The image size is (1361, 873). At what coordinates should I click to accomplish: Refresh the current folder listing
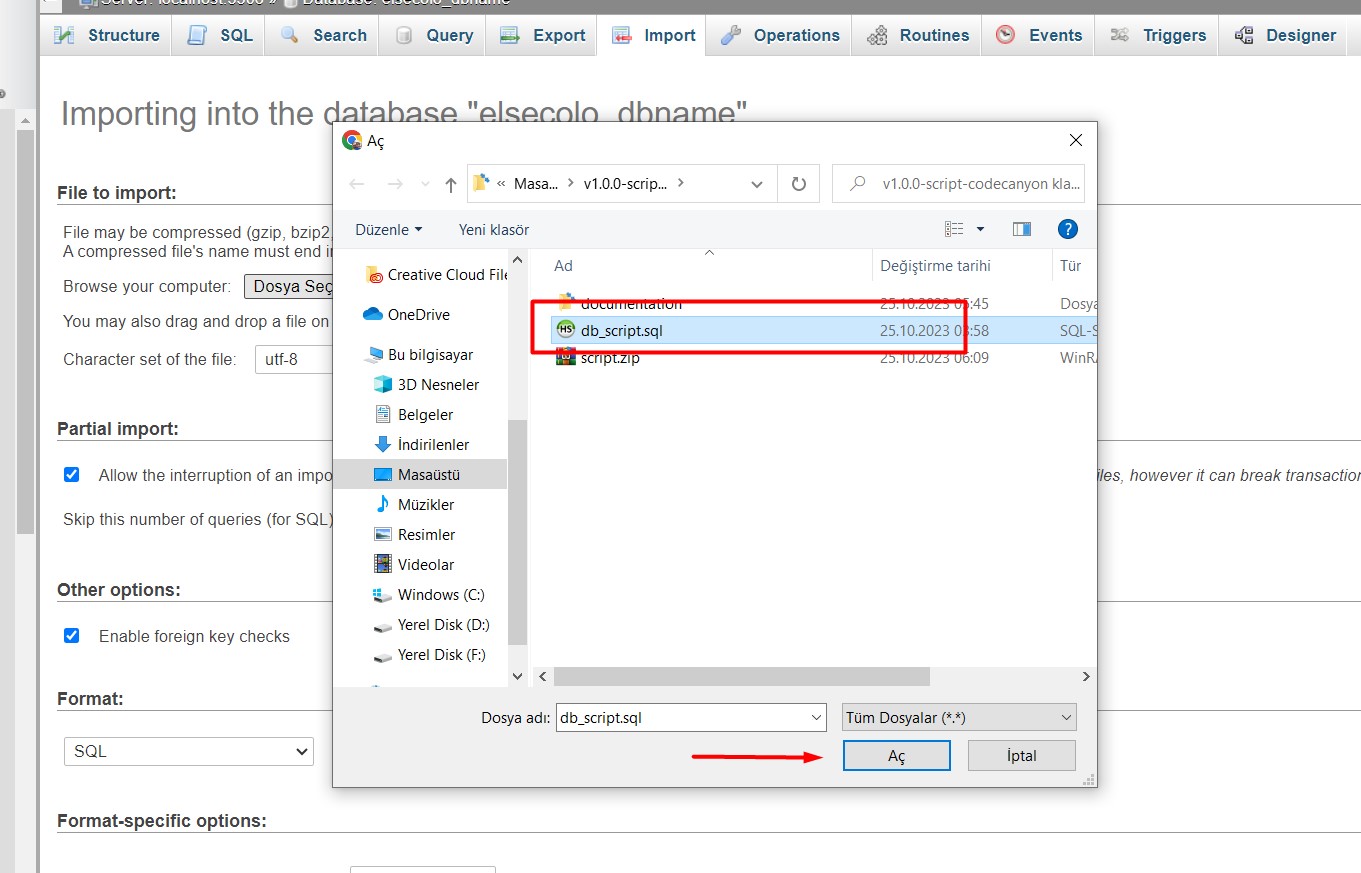pos(798,184)
